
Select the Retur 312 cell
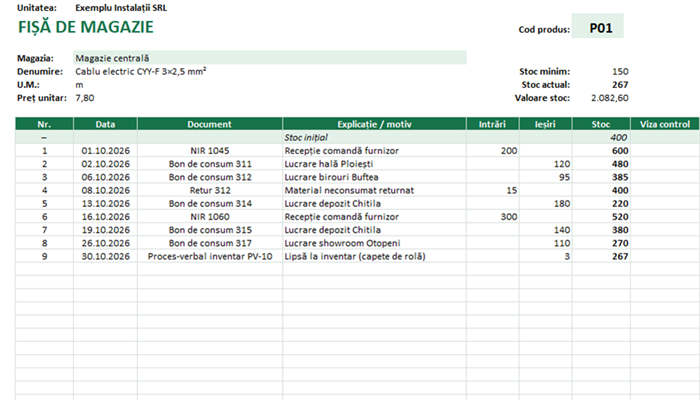[210, 191]
